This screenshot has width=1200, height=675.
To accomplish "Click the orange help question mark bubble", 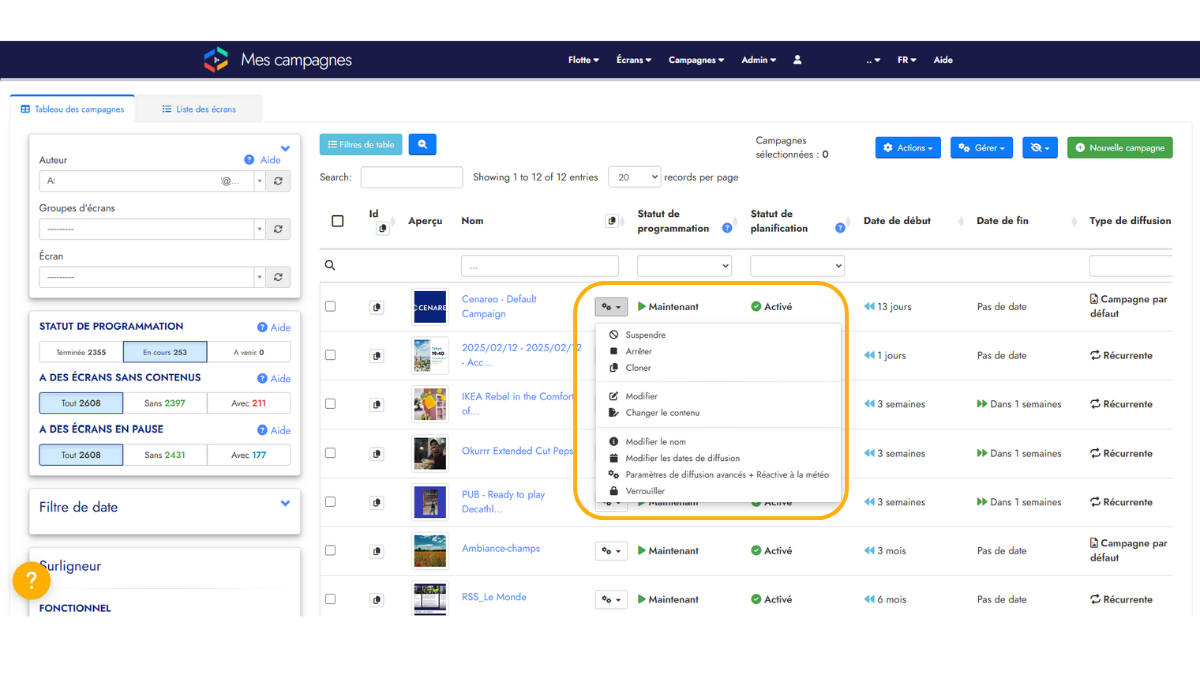I will [x=31, y=581].
